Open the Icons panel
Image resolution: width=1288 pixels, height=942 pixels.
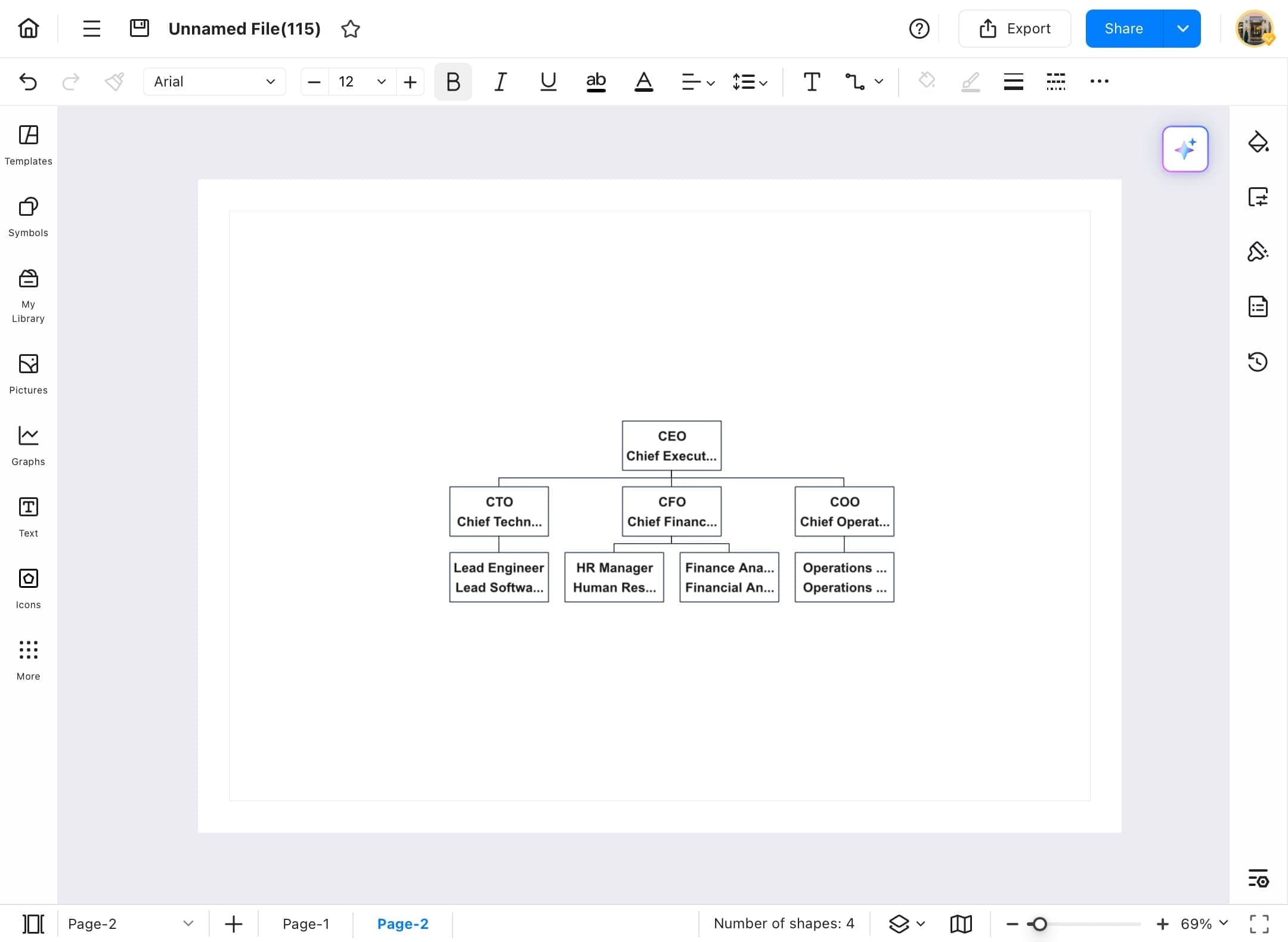pyautogui.click(x=28, y=588)
